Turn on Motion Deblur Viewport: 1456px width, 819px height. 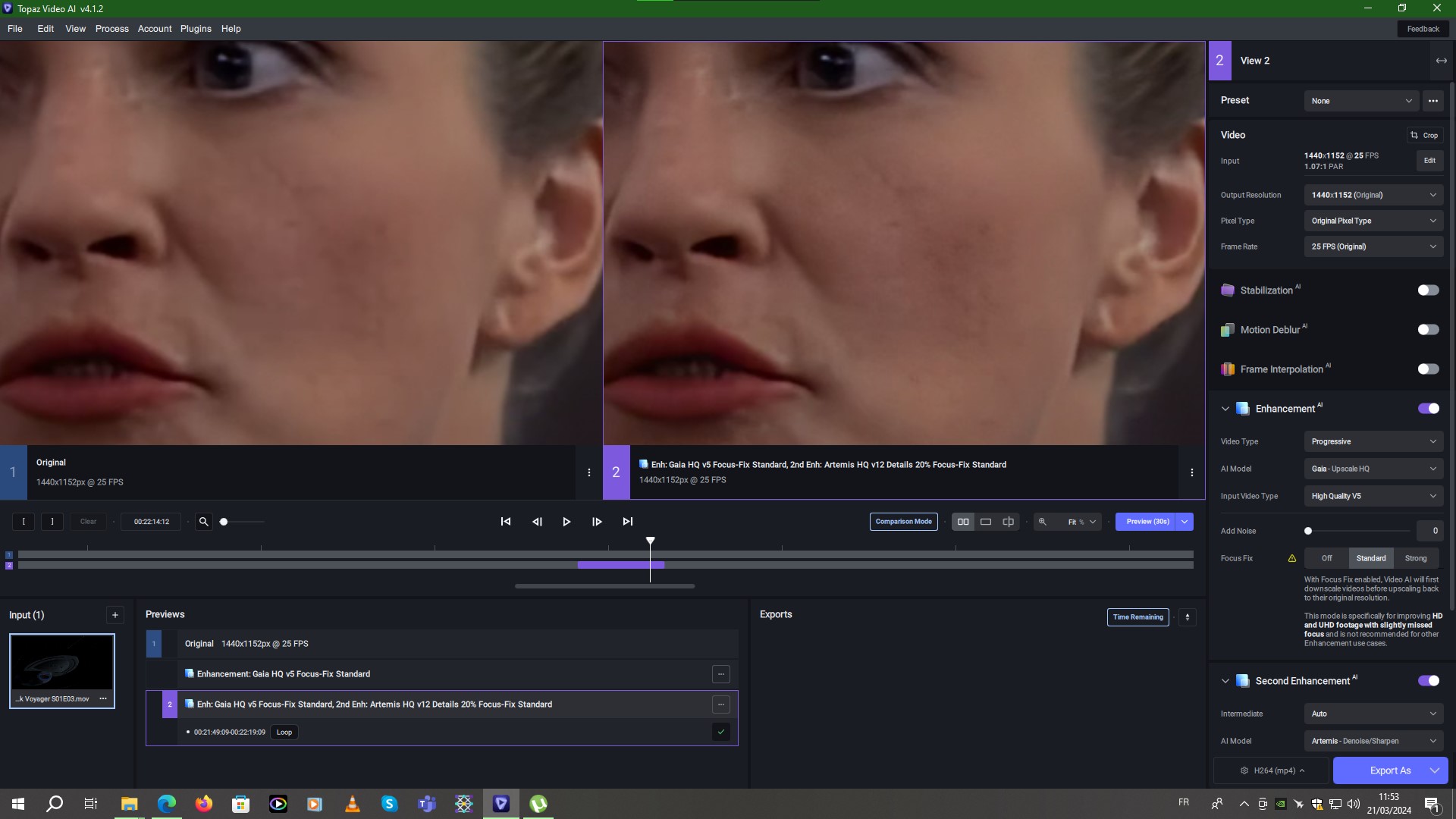[x=1428, y=330]
